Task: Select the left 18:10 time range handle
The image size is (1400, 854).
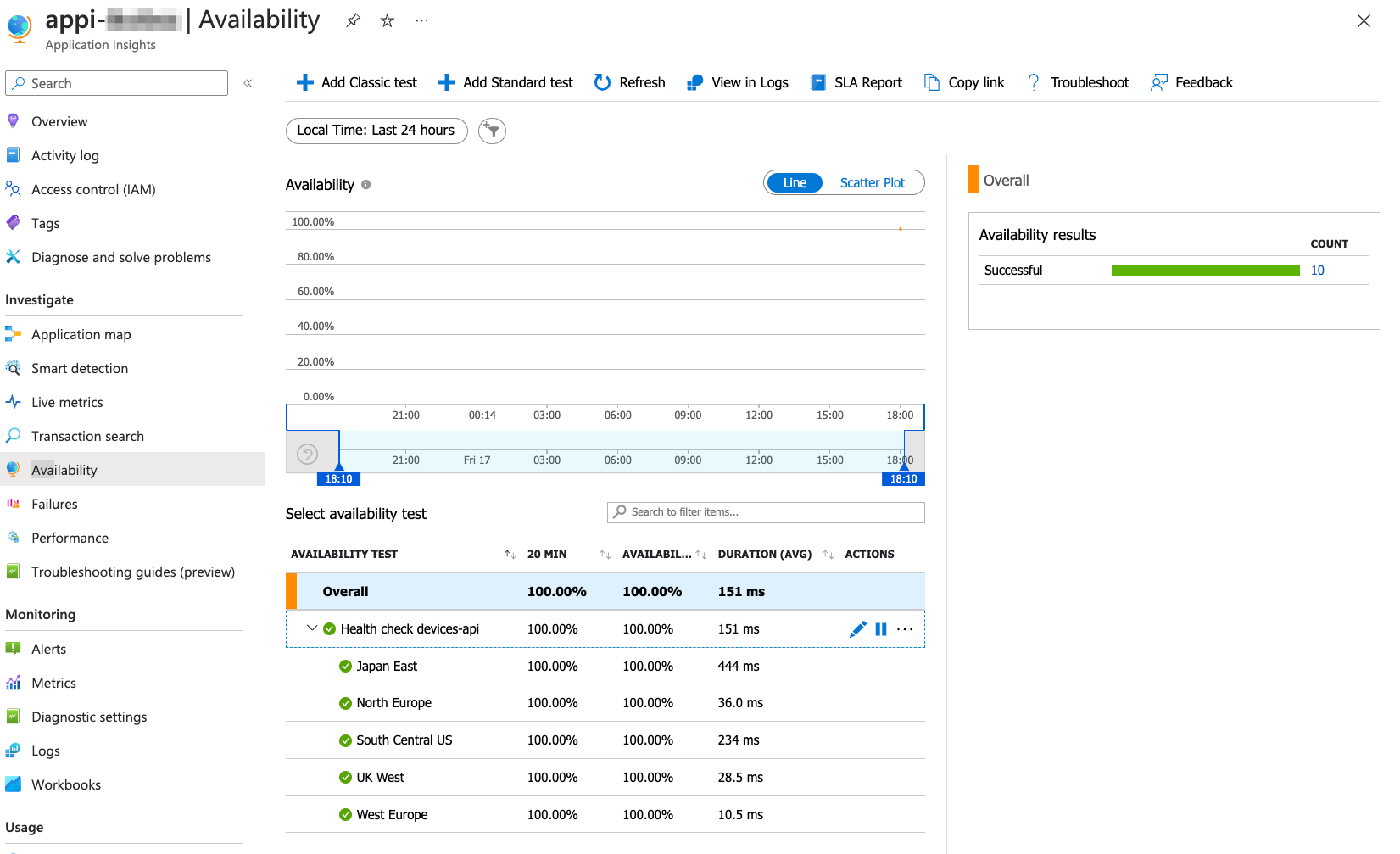Action: click(339, 479)
